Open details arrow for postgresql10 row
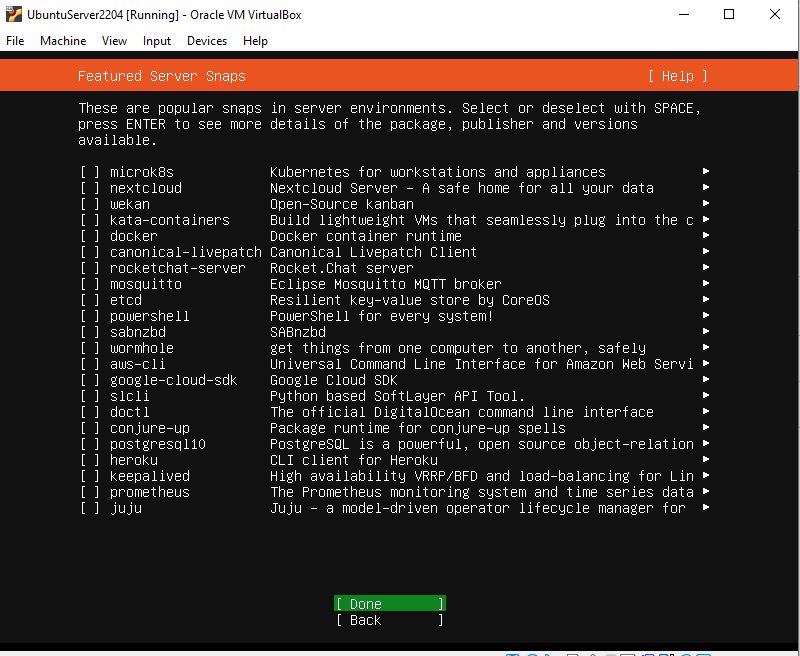800x656 pixels. coord(706,443)
